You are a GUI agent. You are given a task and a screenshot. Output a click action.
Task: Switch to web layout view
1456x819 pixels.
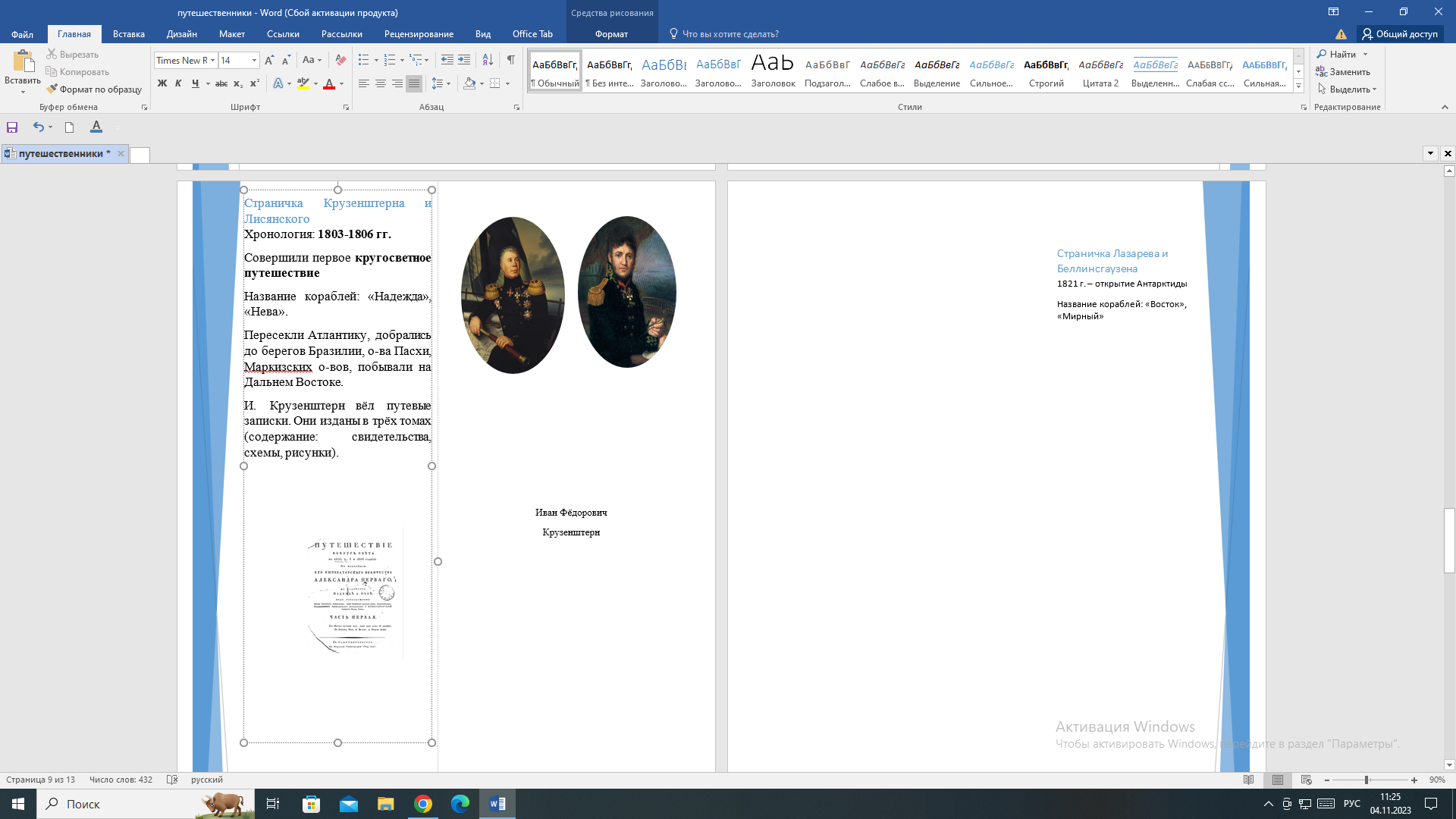[x=1306, y=780]
